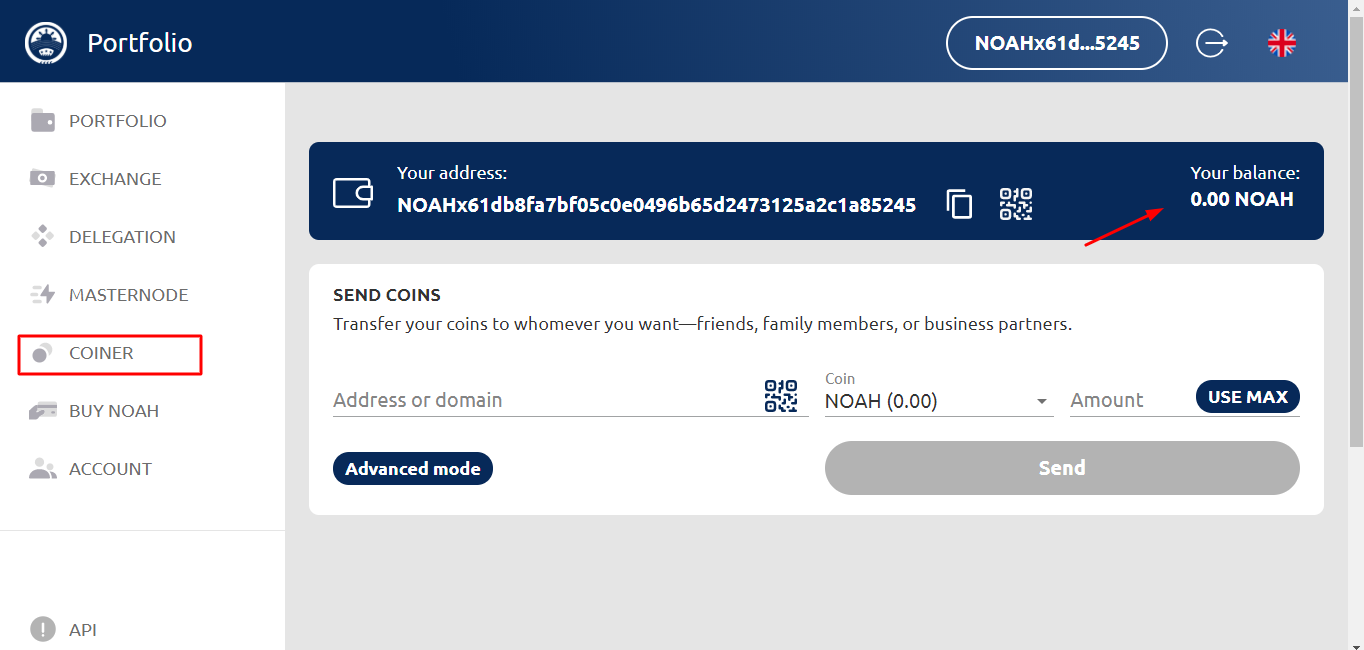Click the USE MAX button
This screenshot has height=650, width=1364.
click(x=1248, y=397)
